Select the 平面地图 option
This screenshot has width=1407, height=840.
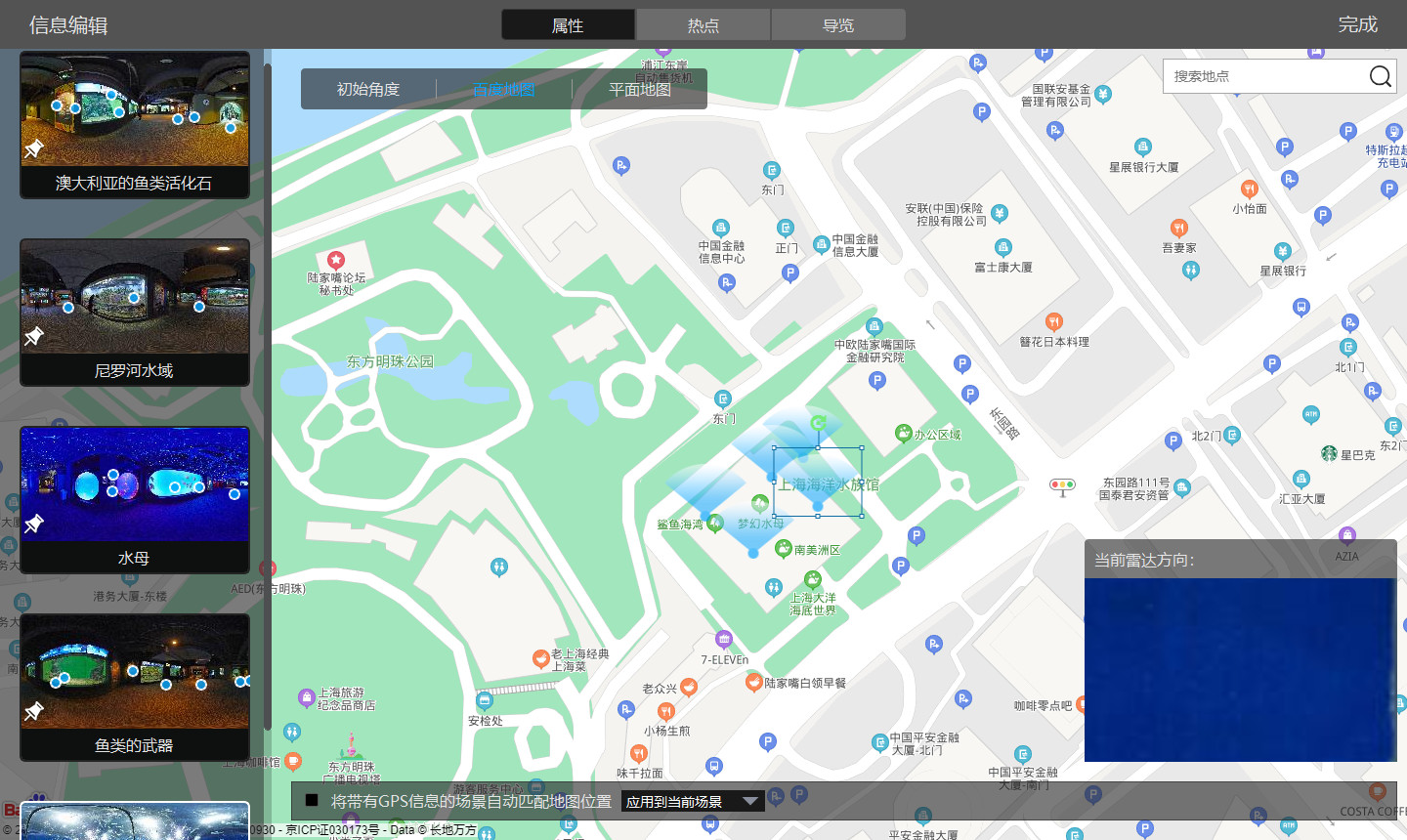click(x=639, y=89)
